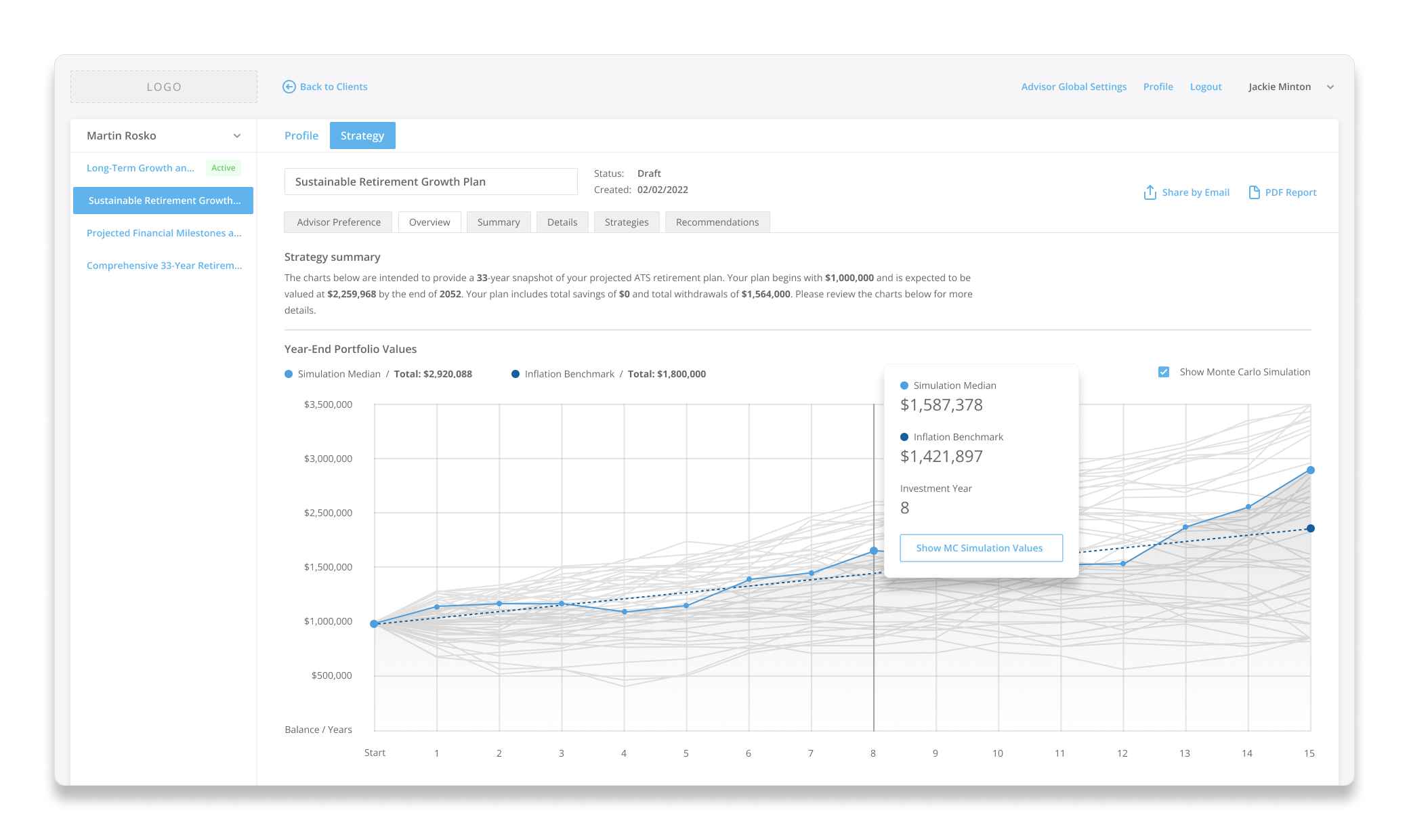Click the Logout link
1409x840 pixels.
tap(1206, 87)
